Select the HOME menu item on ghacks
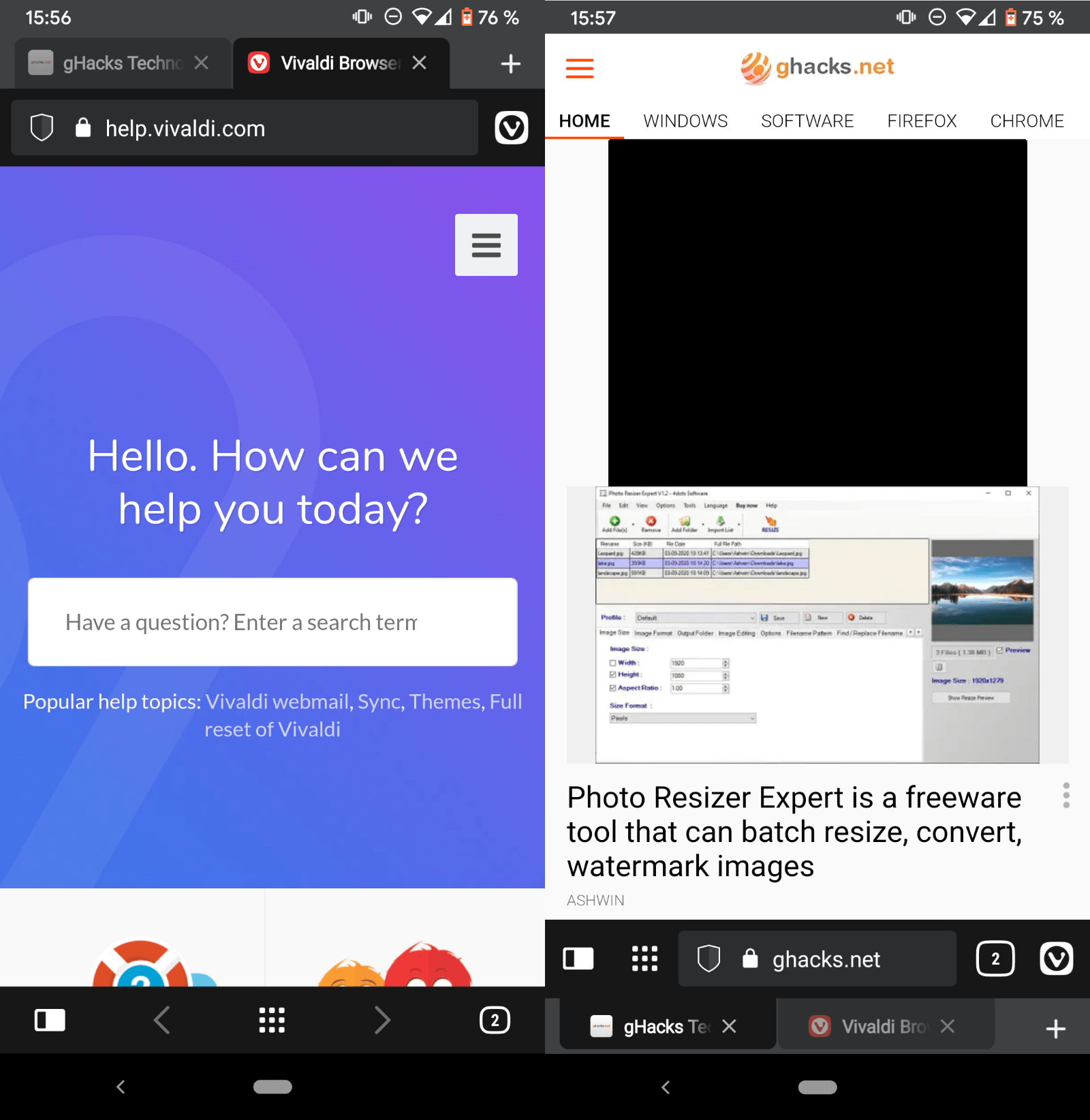This screenshot has width=1090, height=1120. tap(585, 121)
